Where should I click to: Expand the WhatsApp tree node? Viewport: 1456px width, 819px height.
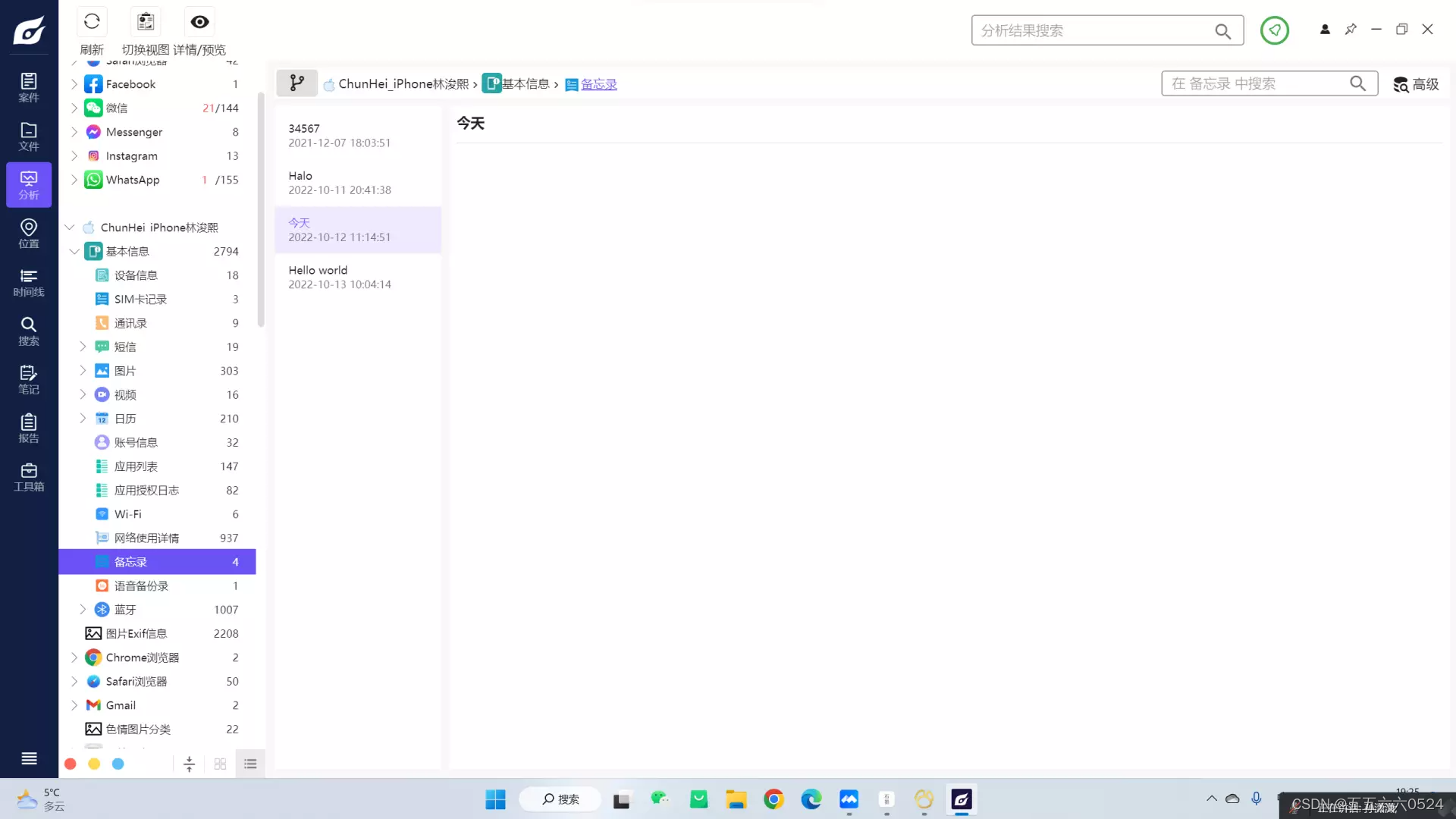[x=74, y=180]
